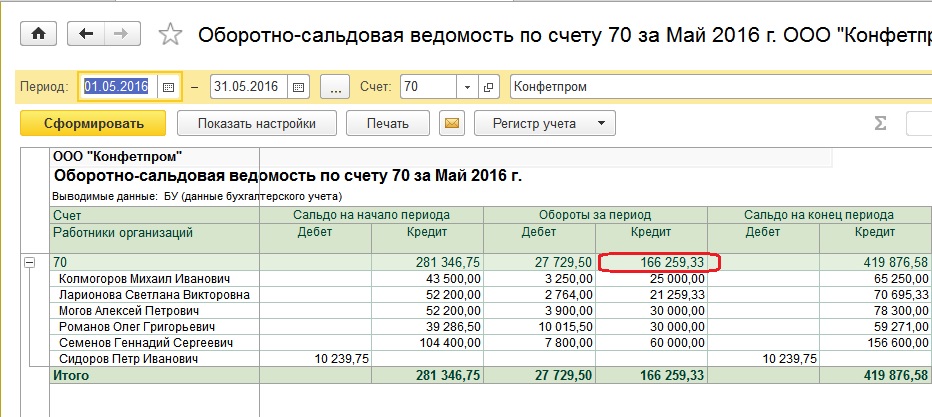Click the Итого row label

(x=155, y=375)
